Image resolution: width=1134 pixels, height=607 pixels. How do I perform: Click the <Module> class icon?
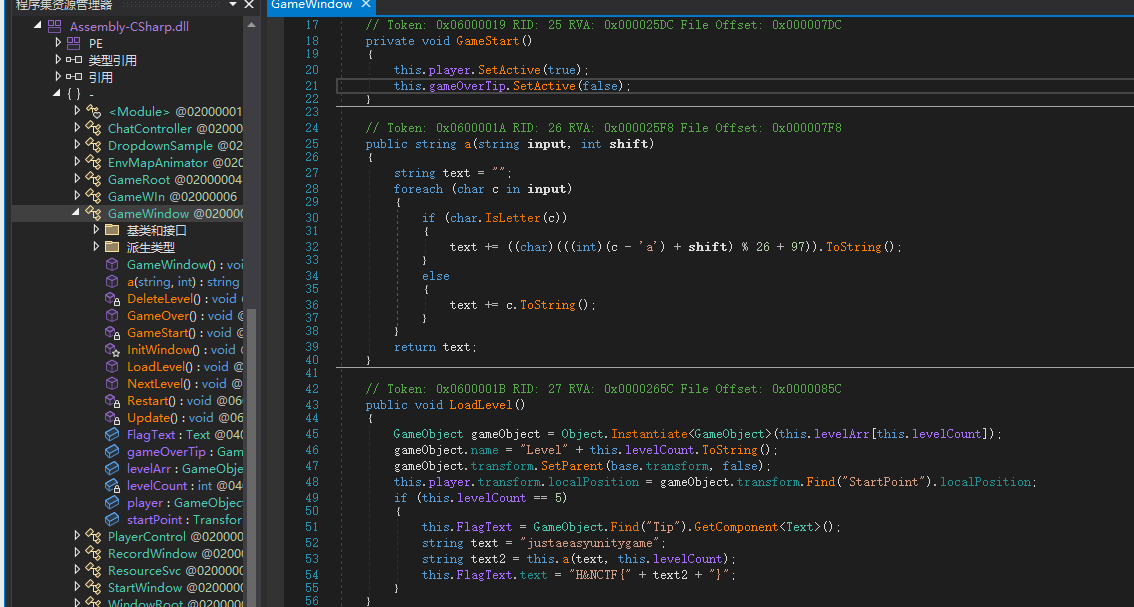(x=93, y=111)
